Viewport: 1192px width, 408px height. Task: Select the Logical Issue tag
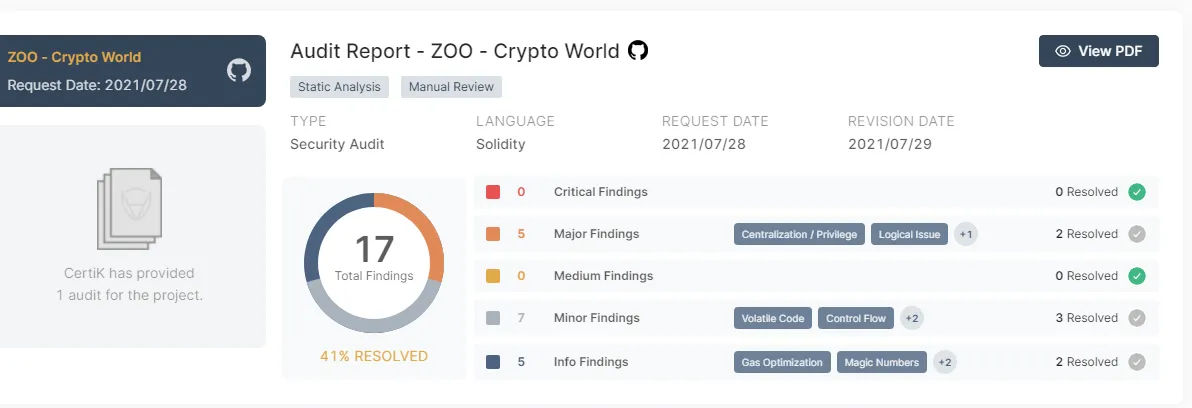coord(909,234)
